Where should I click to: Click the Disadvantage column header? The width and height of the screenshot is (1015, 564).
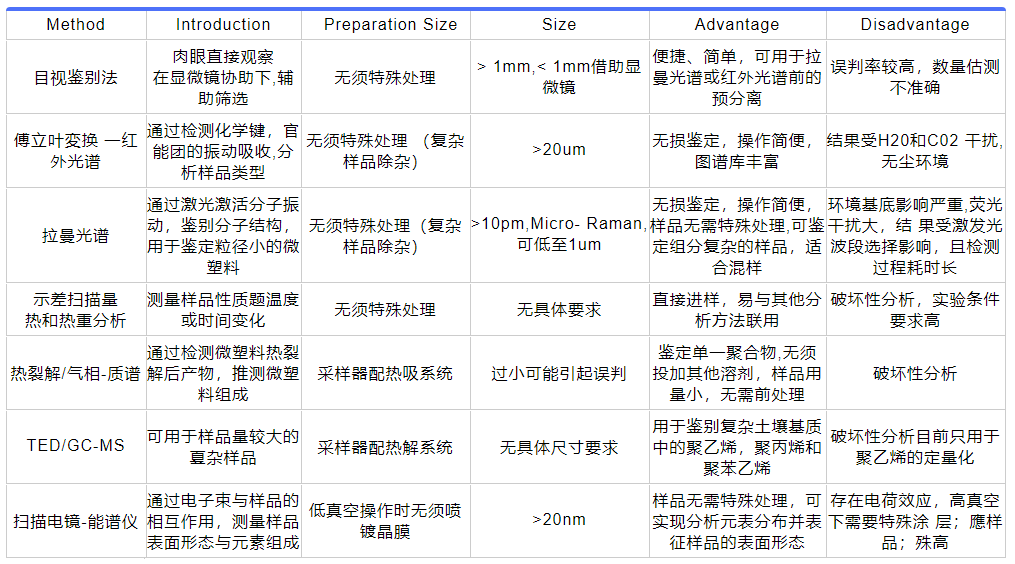click(x=915, y=24)
